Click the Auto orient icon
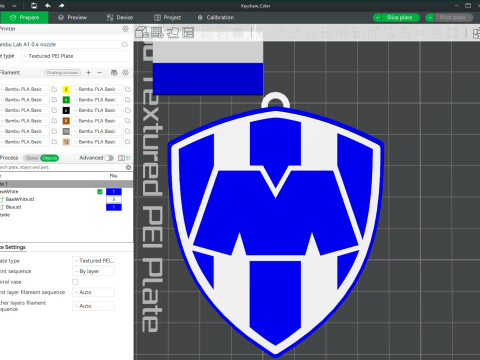Image resolution: width=480 pixels, height=360 pixels. click(173, 33)
